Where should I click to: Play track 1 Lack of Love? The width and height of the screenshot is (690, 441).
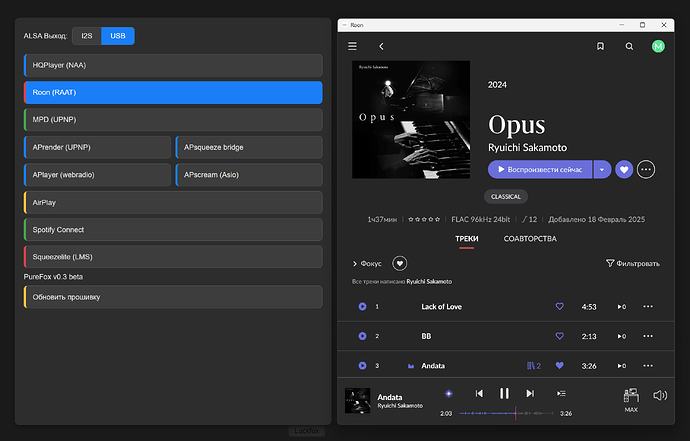(362, 306)
